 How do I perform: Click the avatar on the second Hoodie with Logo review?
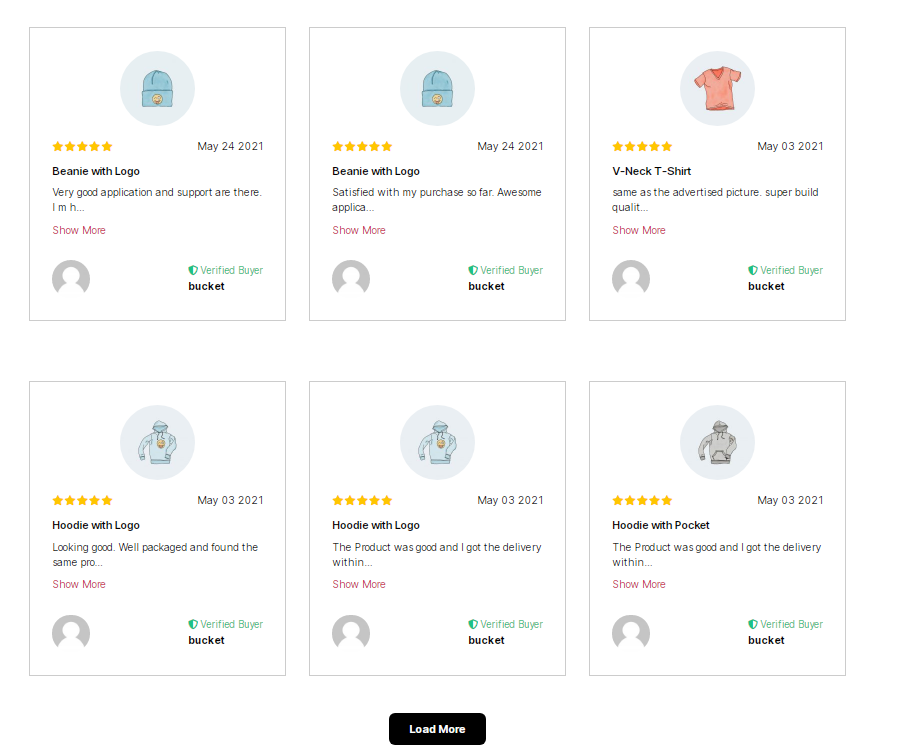[x=351, y=632]
